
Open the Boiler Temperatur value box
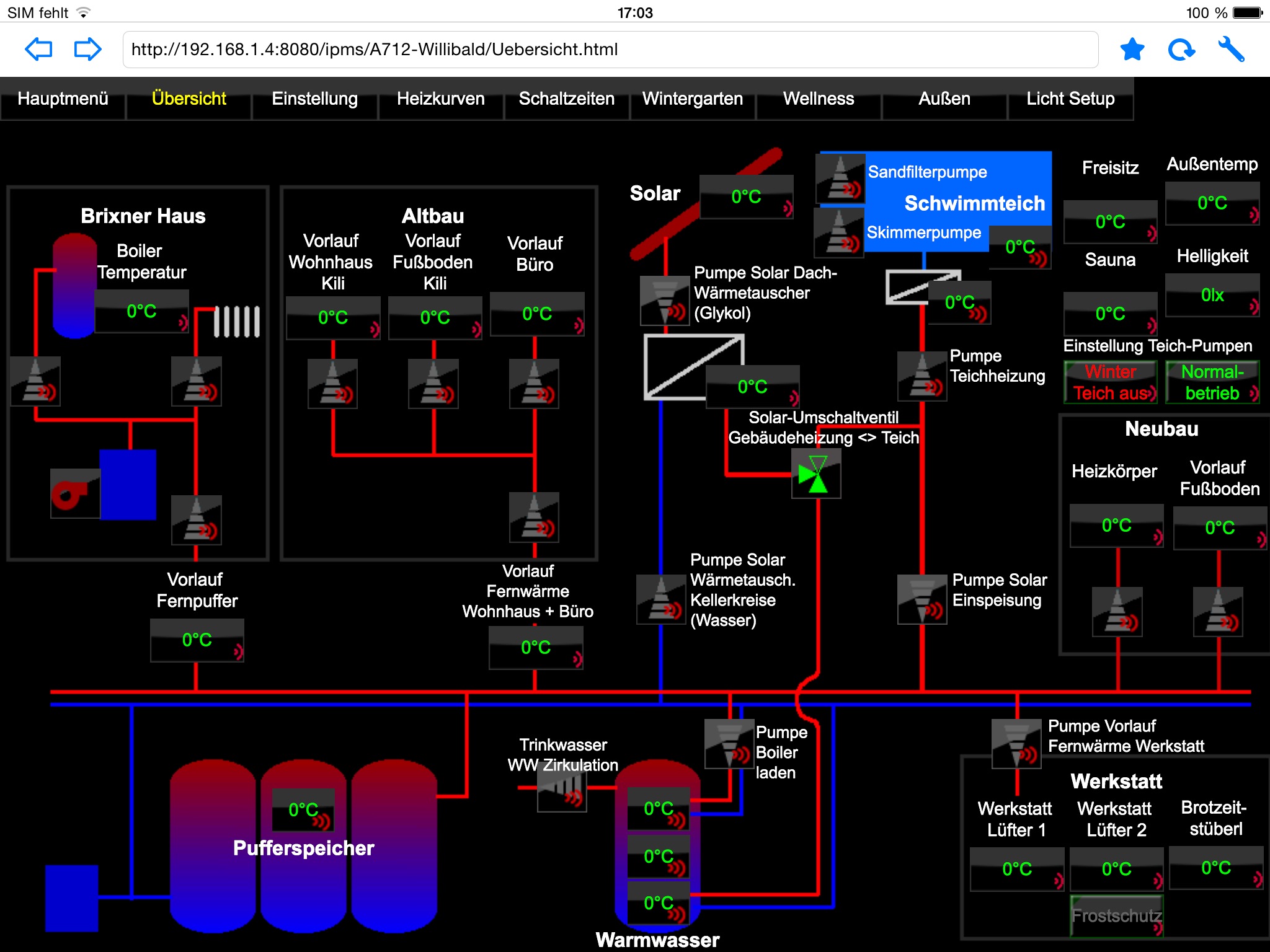point(141,312)
